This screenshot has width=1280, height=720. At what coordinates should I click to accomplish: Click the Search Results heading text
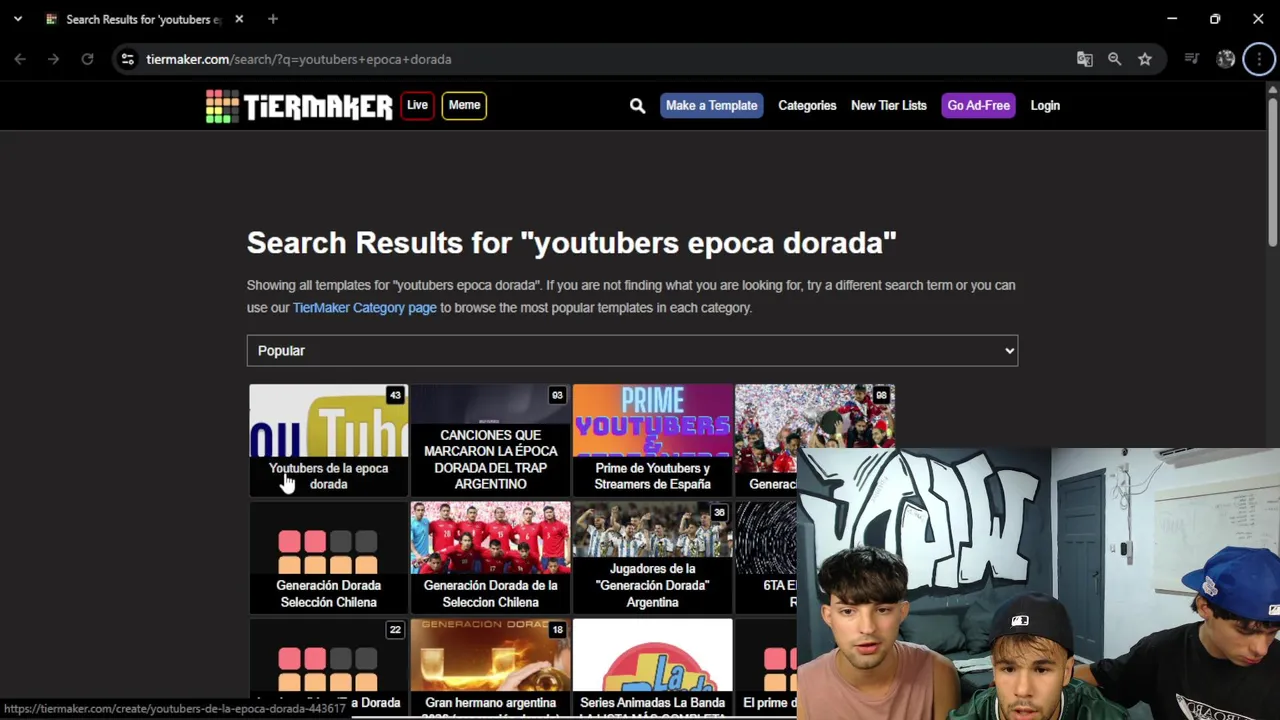(571, 243)
